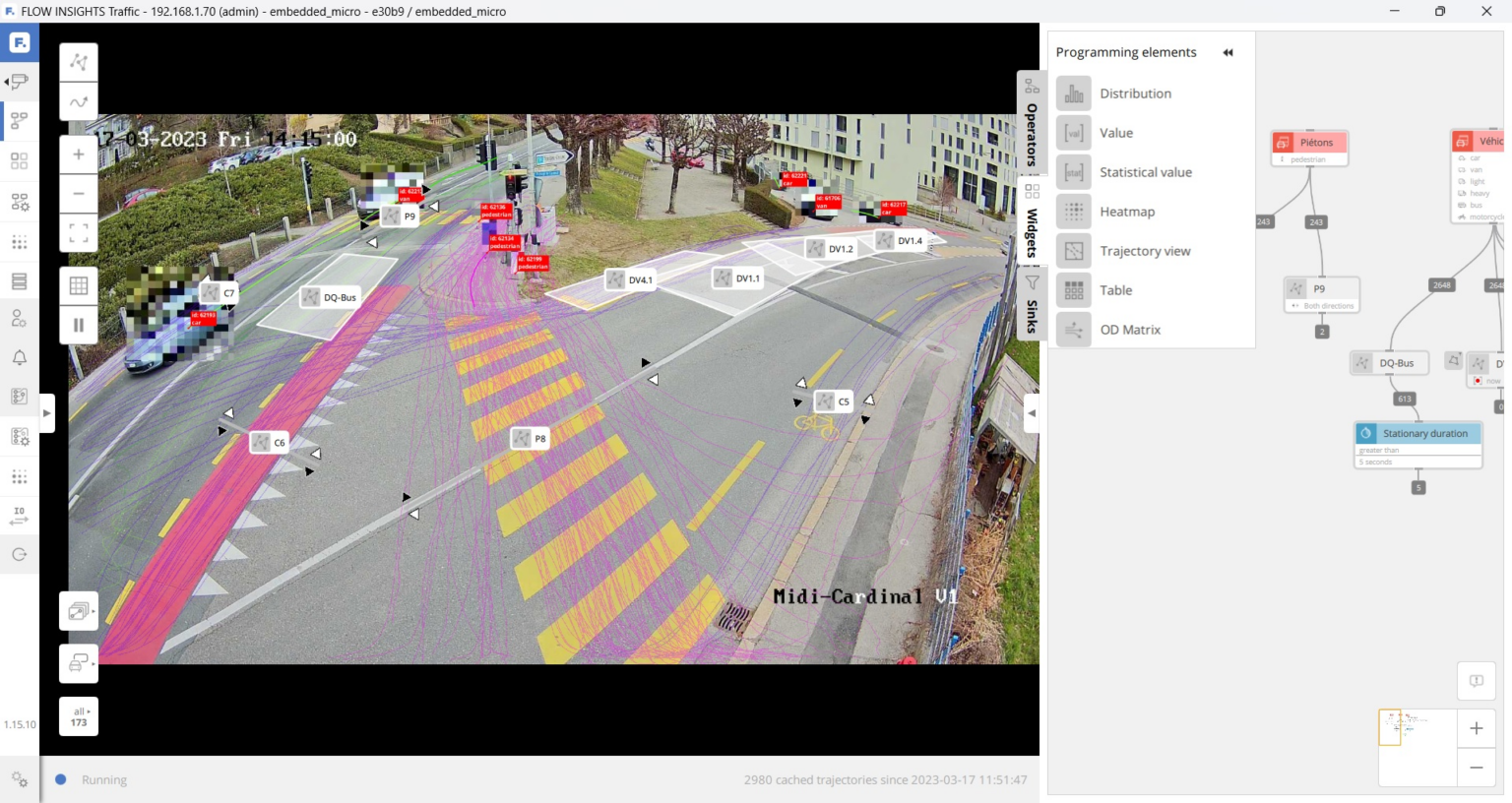Collapse the Programming elements panel

coord(1228,52)
